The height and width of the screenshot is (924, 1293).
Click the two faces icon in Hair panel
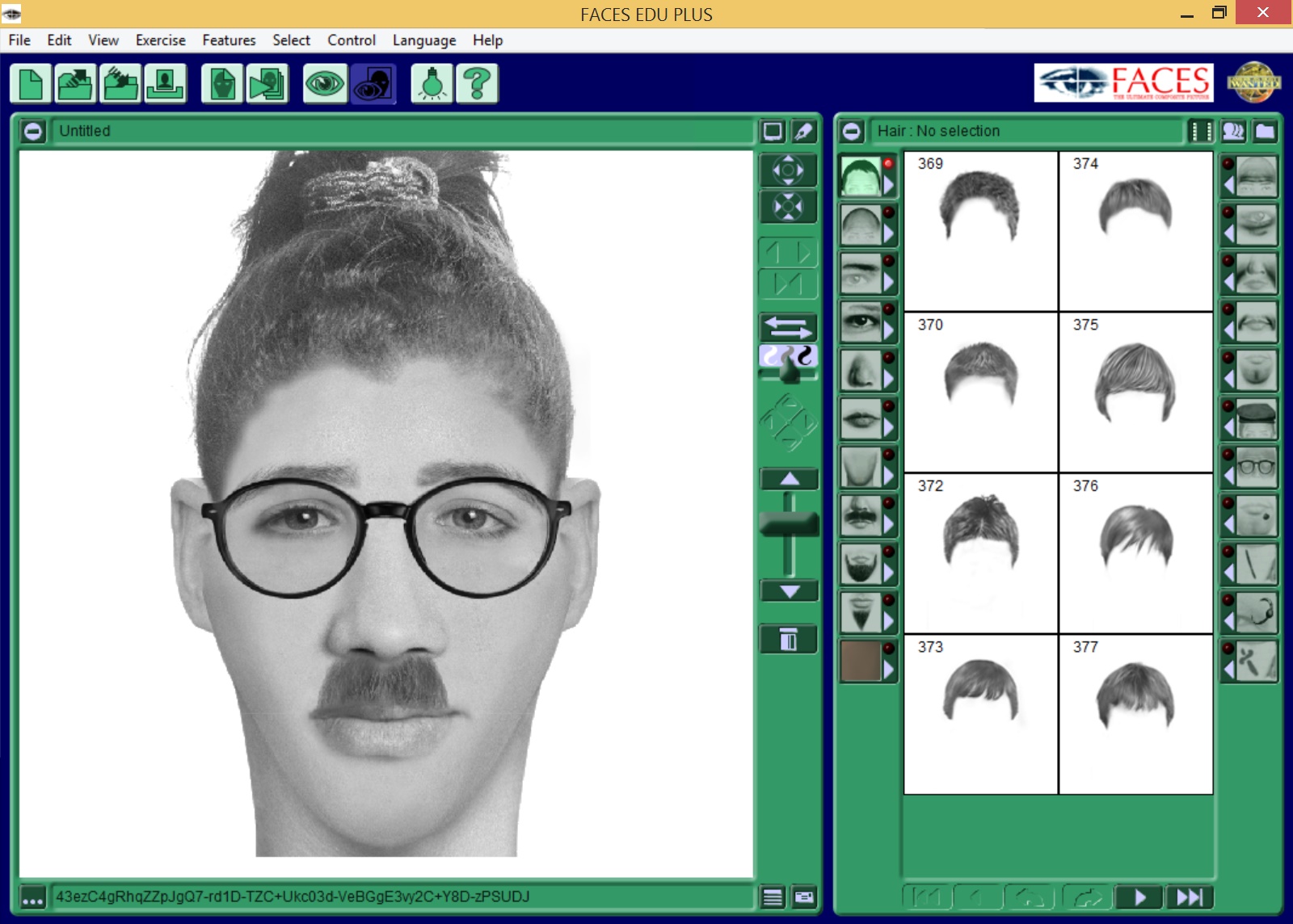point(1233,131)
